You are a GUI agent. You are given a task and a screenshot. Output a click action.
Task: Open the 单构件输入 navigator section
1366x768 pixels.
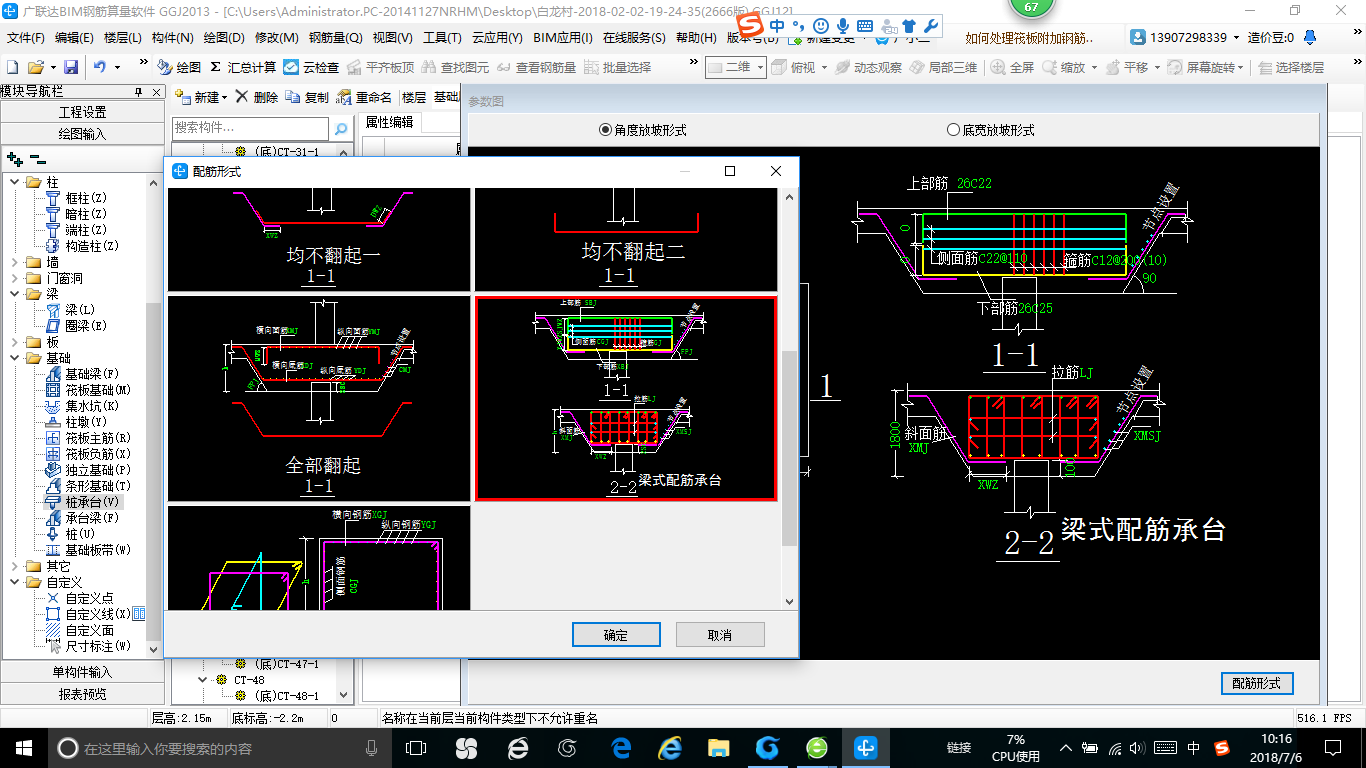[x=82, y=672]
